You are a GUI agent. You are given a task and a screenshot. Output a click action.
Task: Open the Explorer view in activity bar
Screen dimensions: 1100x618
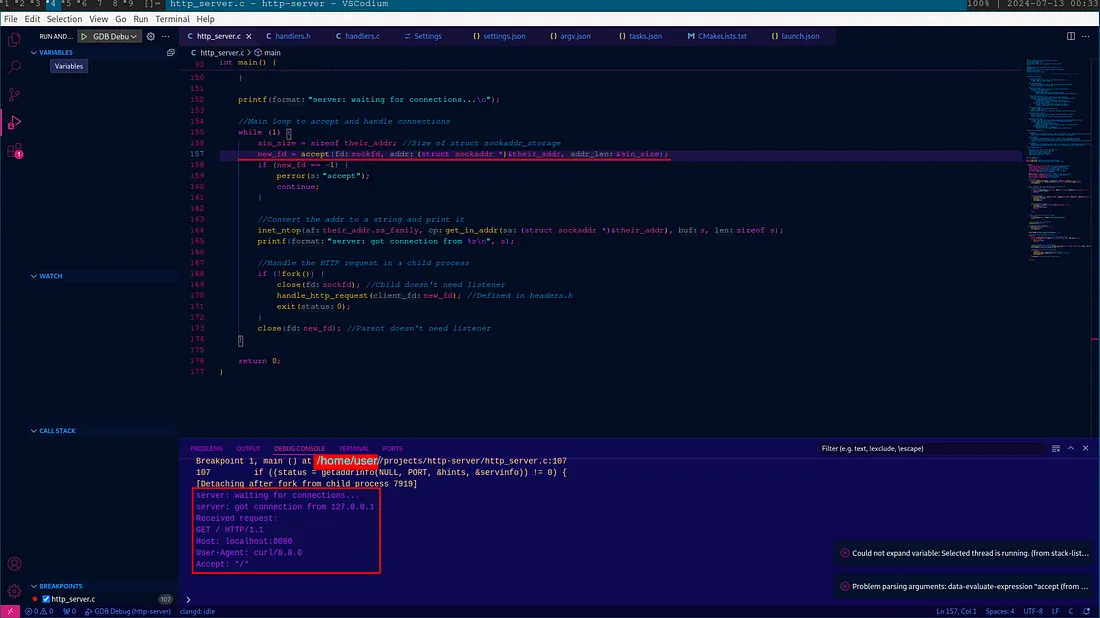[14, 40]
